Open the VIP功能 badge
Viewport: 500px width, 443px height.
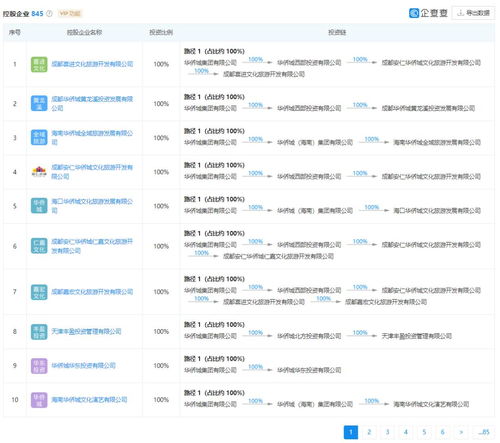tap(70, 14)
